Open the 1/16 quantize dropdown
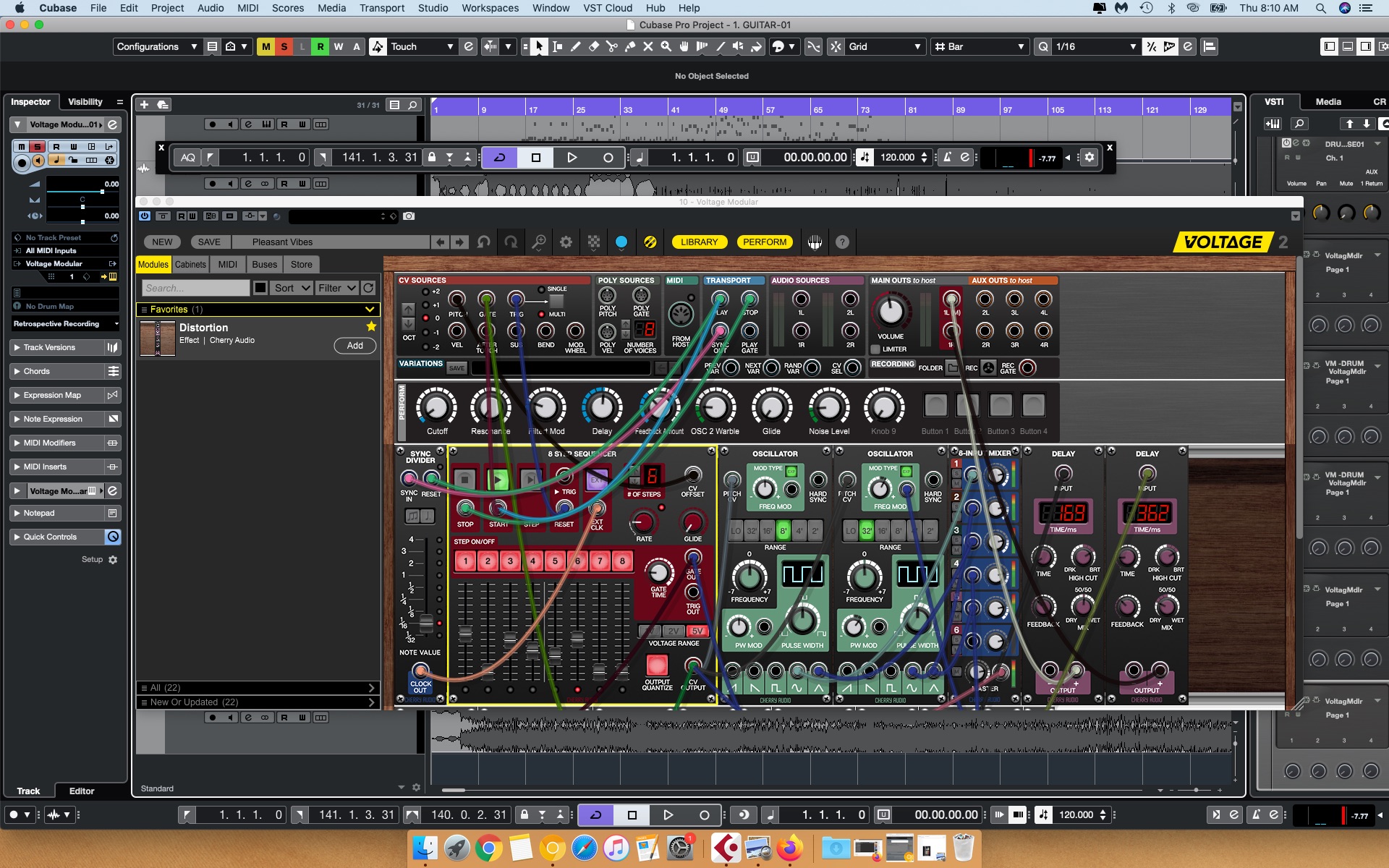The height and width of the screenshot is (868, 1389). point(1095,46)
